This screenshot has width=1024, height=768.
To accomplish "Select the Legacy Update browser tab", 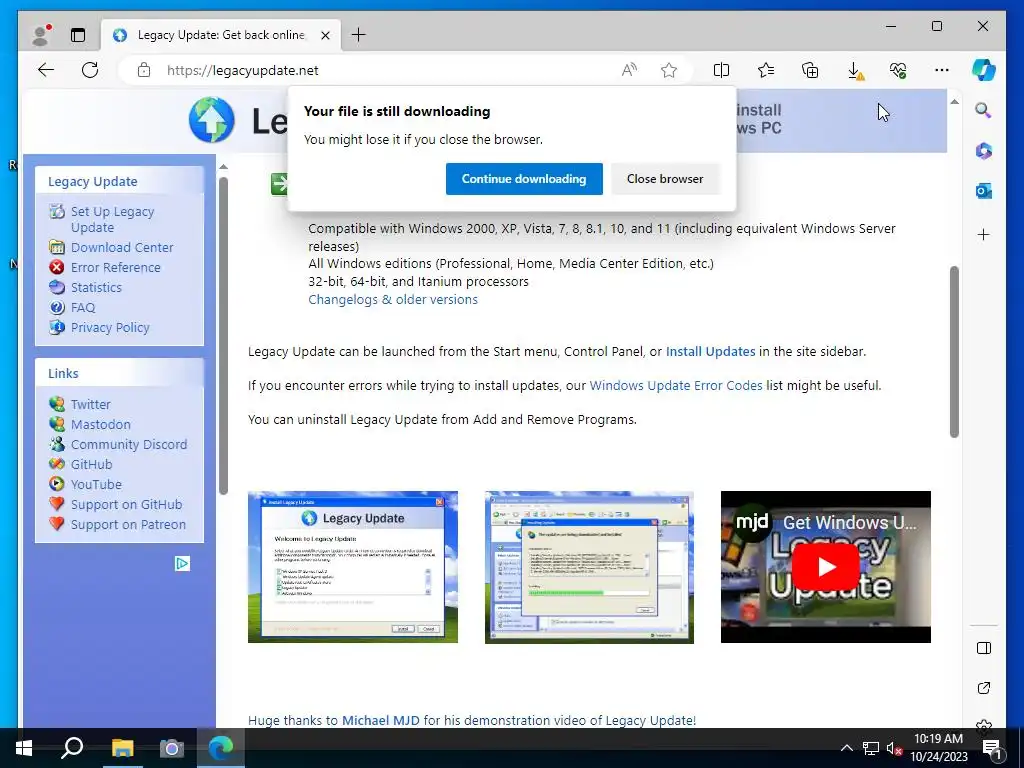I will 221,35.
